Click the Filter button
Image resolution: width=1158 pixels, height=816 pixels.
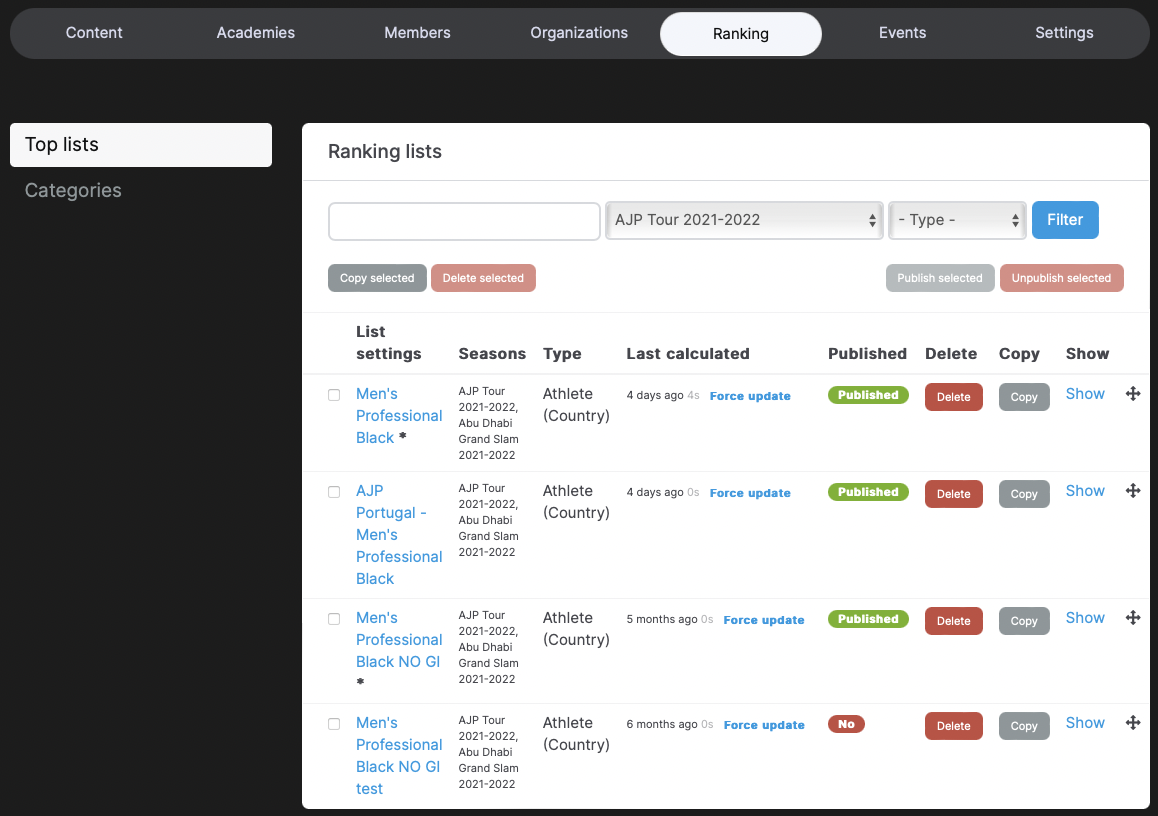pyautogui.click(x=1064, y=220)
